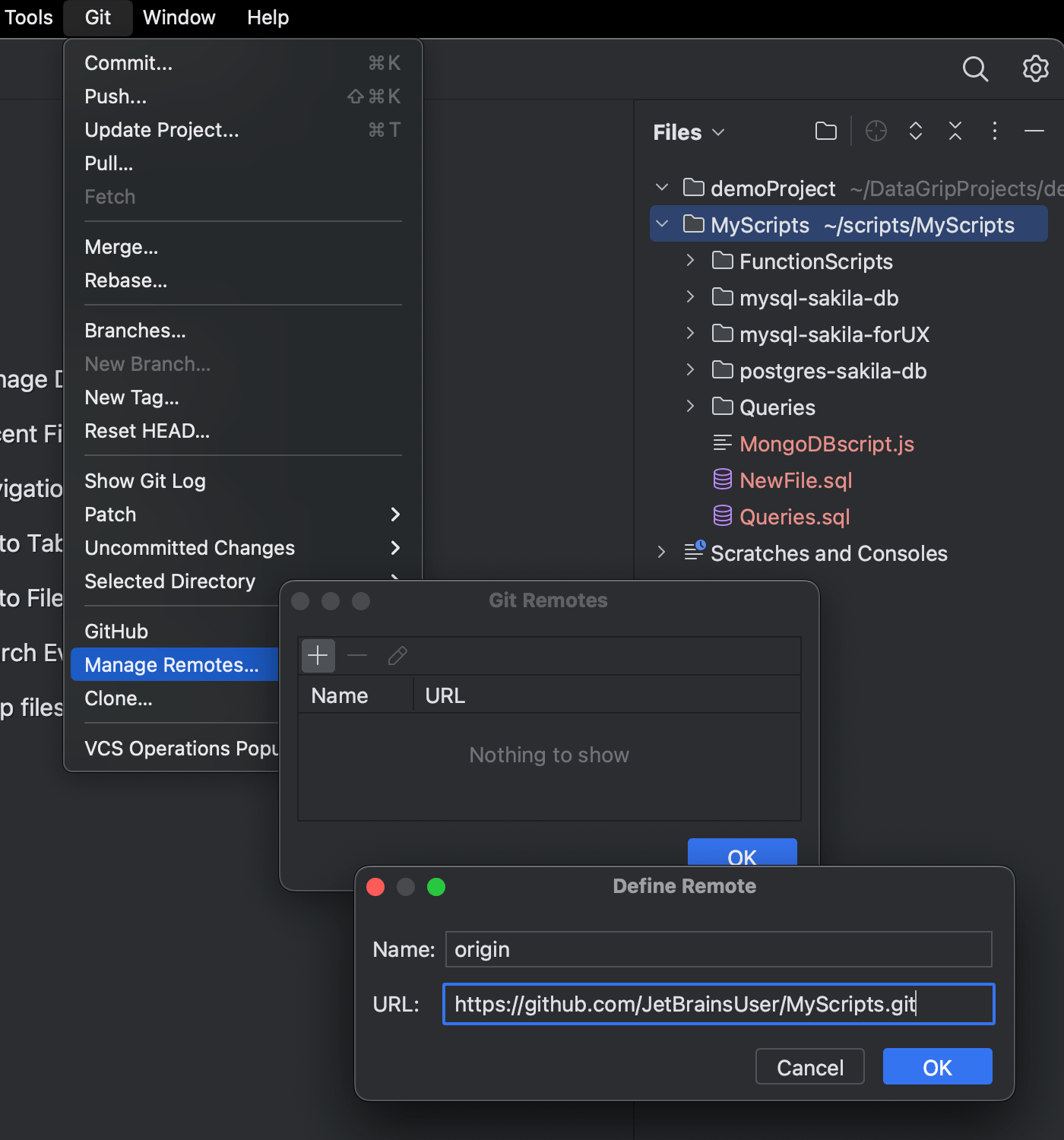Screen dimensions: 1064x1140
Task: Remove a remote using the minus icon
Action: (357, 655)
